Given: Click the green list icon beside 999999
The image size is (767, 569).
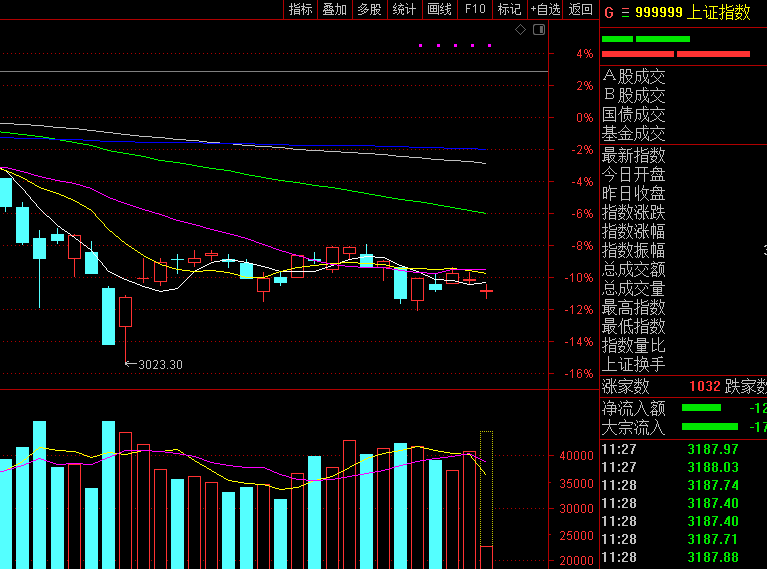Looking at the screenshot, I should [x=625, y=12].
